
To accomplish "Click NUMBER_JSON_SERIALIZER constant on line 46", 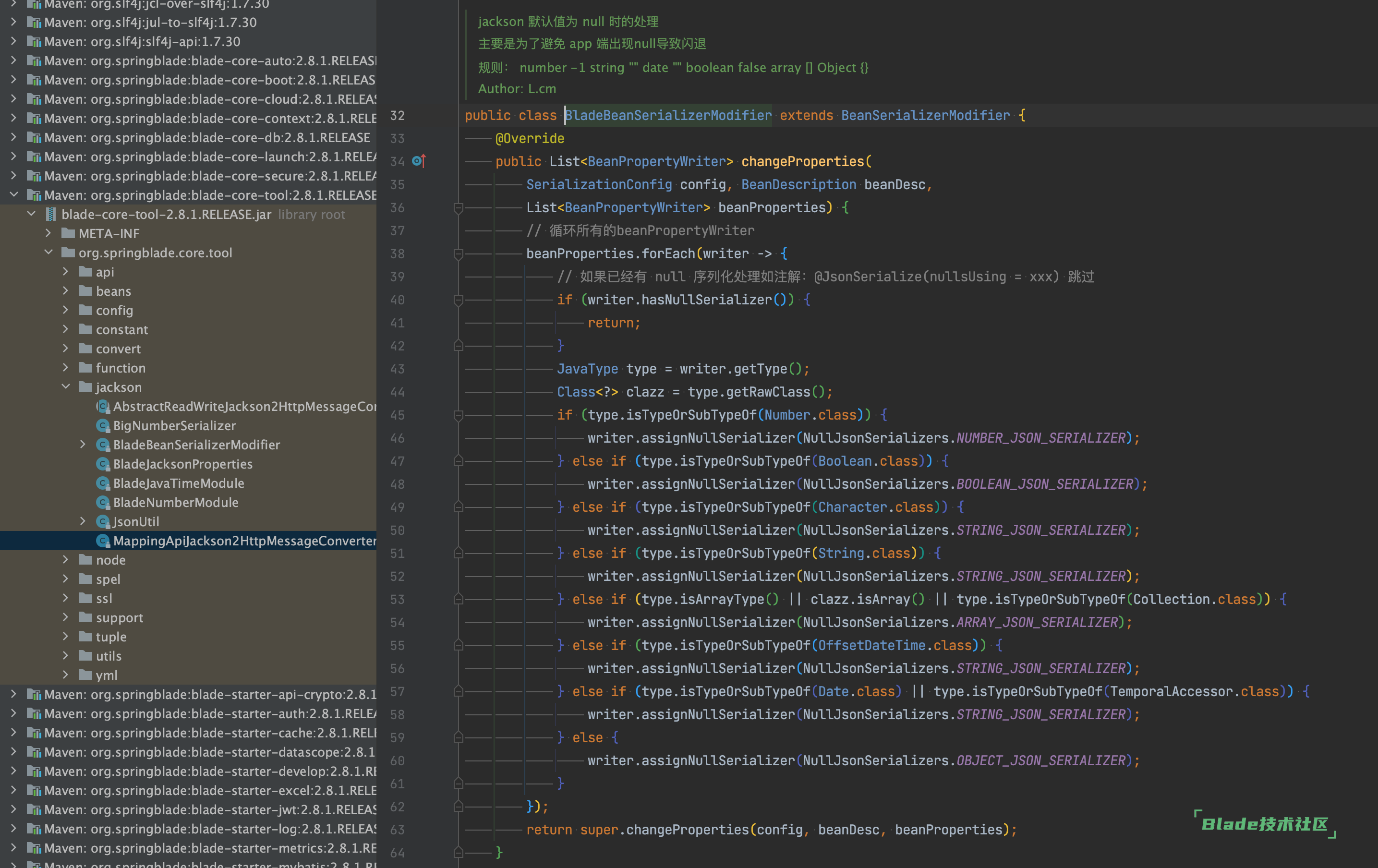I will [1041, 438].
